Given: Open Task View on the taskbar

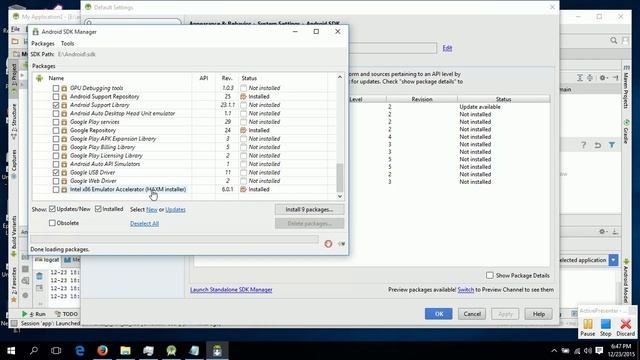Looking at the screenshot, I should coord(56,351).
